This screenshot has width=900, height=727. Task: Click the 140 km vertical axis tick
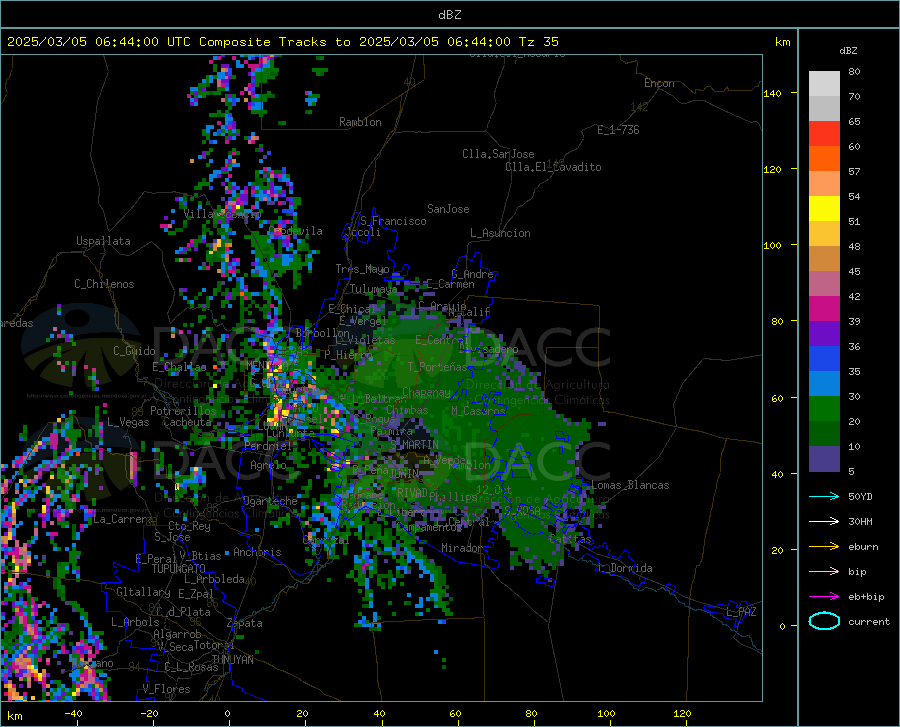[x=772, y=94]
